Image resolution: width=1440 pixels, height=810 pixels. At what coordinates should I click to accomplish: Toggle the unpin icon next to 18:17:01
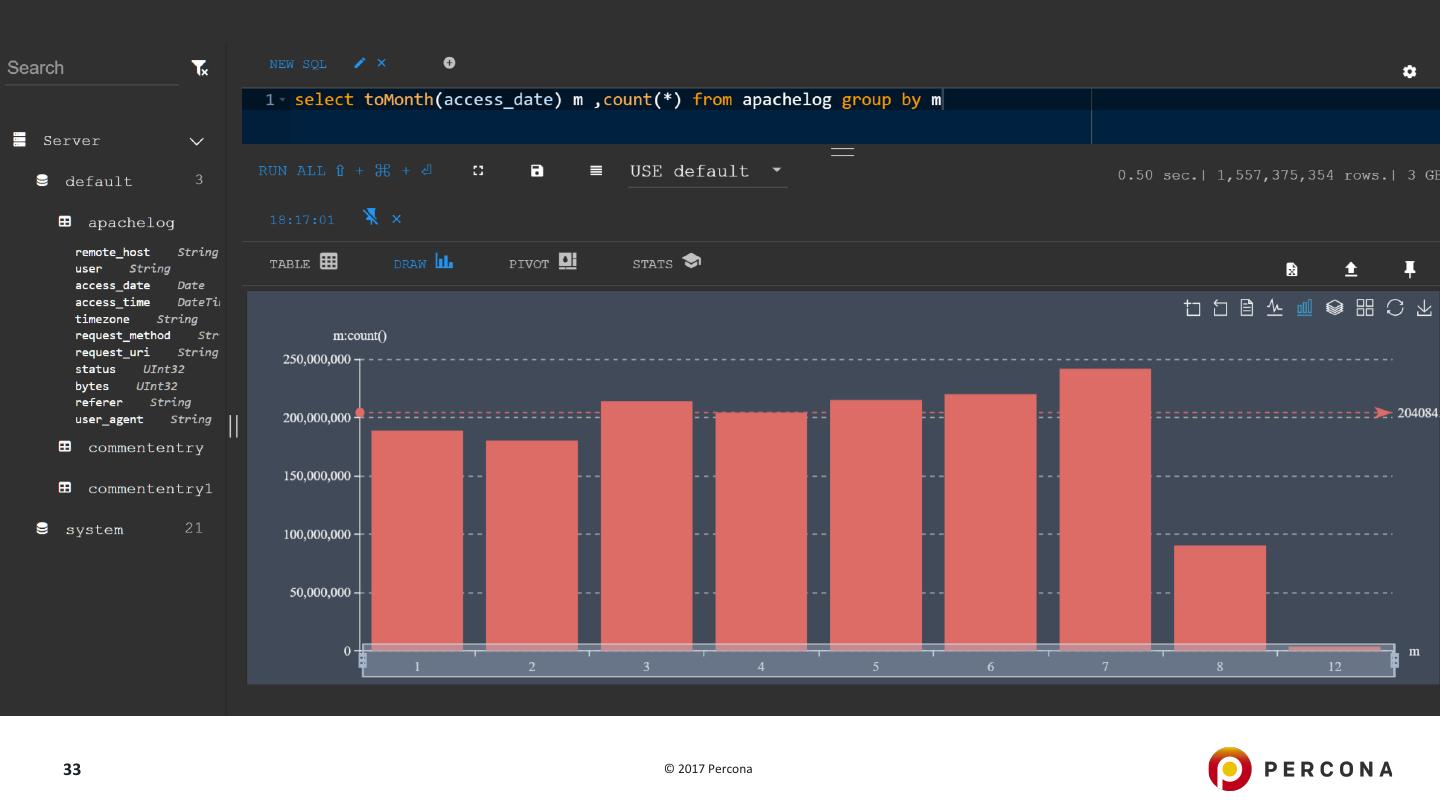[371, 219]
